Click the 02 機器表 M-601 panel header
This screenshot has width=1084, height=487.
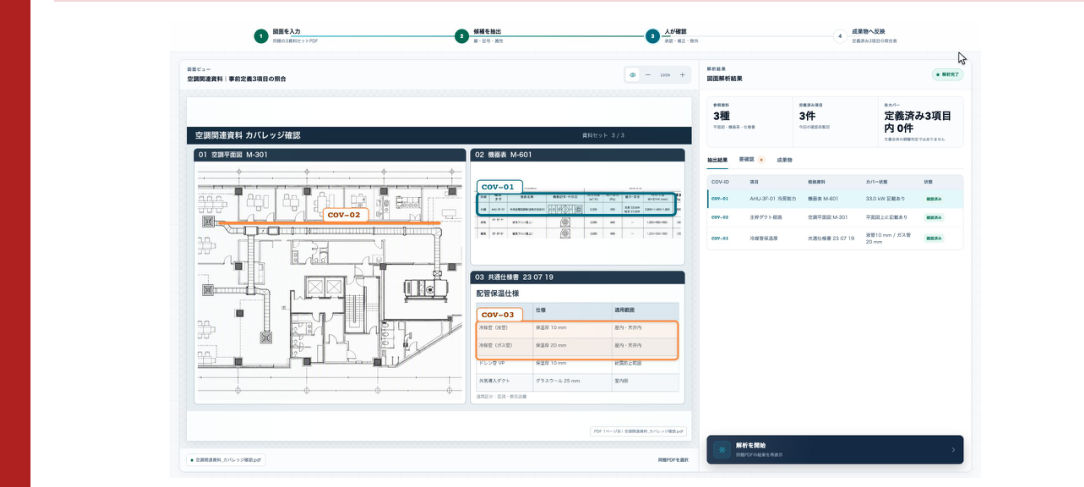click(x=577, y=155)
